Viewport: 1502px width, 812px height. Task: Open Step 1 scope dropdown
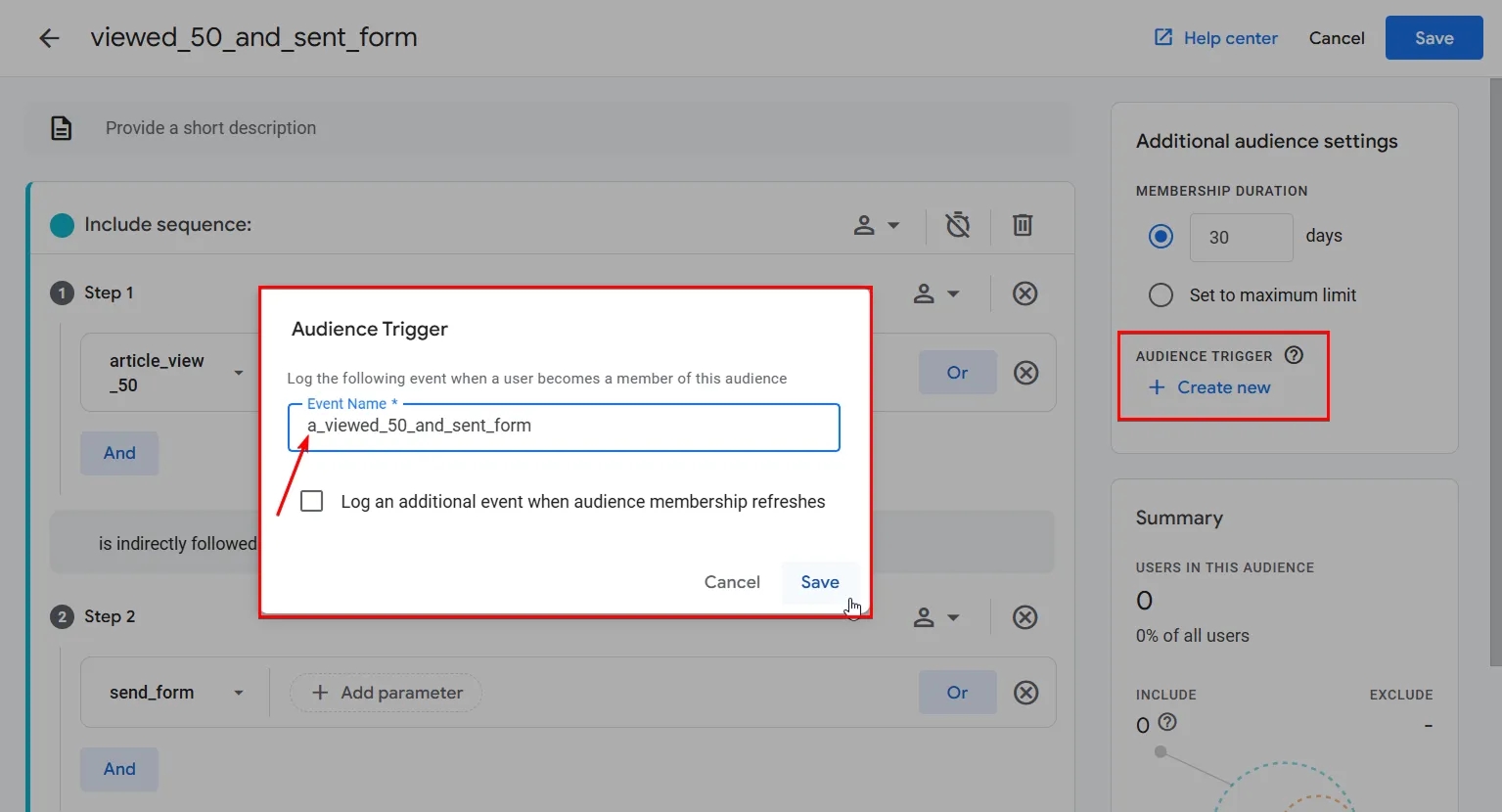click(x=936, y=293)
